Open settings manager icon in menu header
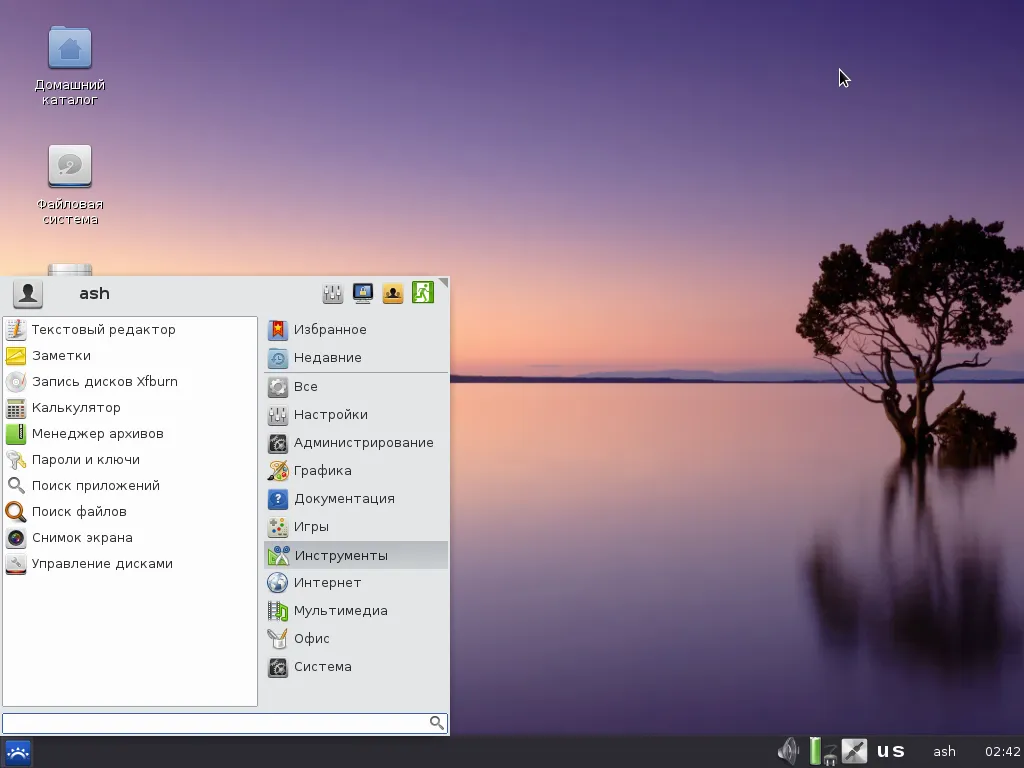1024x768 pixels. click(332, 293)
